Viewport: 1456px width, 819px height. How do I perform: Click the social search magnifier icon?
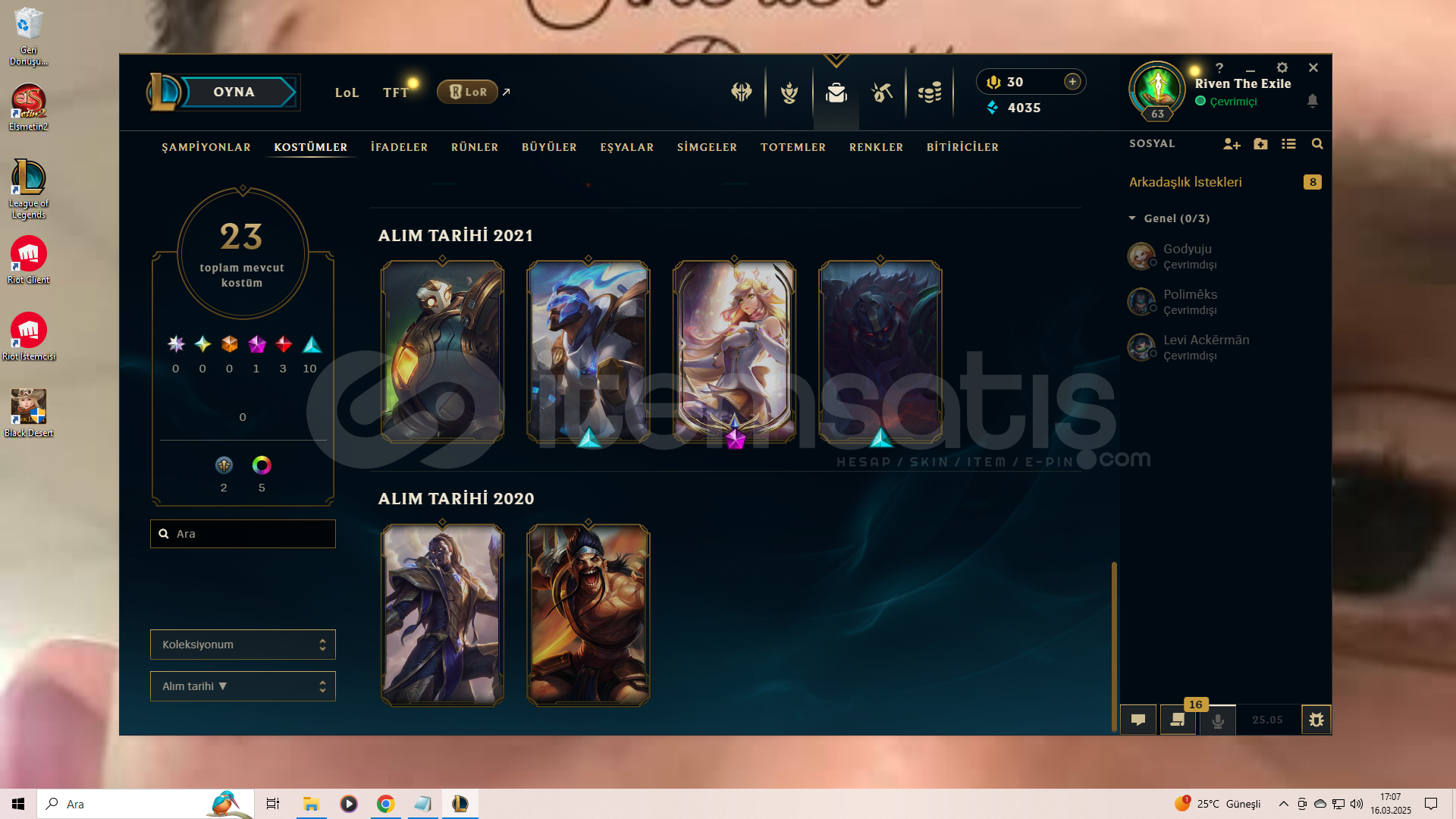pyautogui.click(x=1317, y=144)
